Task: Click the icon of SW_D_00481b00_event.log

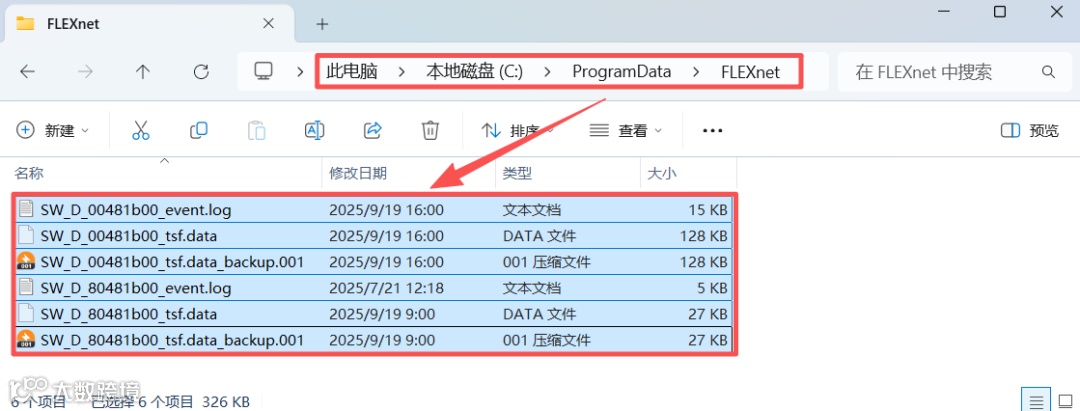Action: 26,210
